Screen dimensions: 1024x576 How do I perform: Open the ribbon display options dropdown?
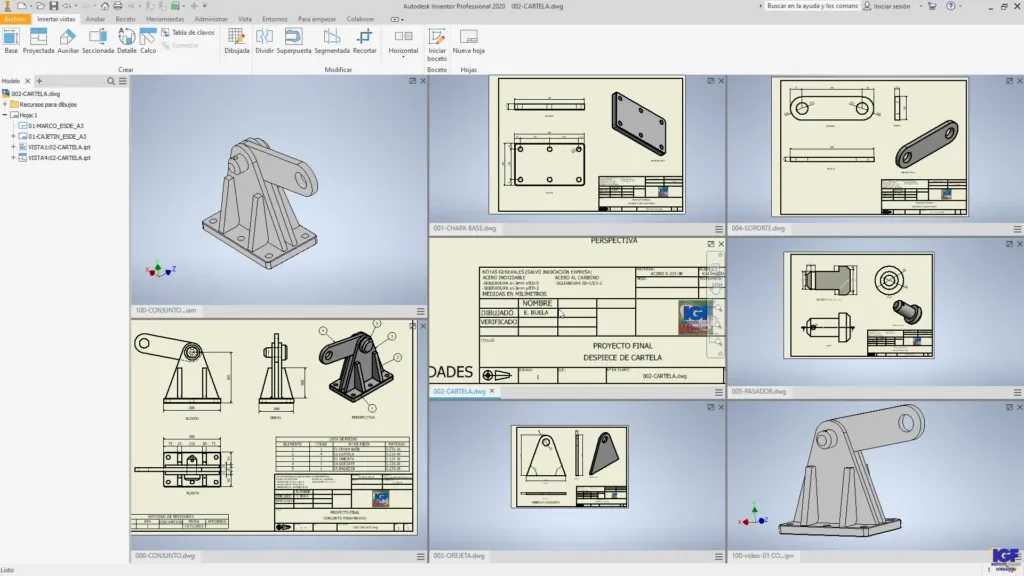[397, 19]
